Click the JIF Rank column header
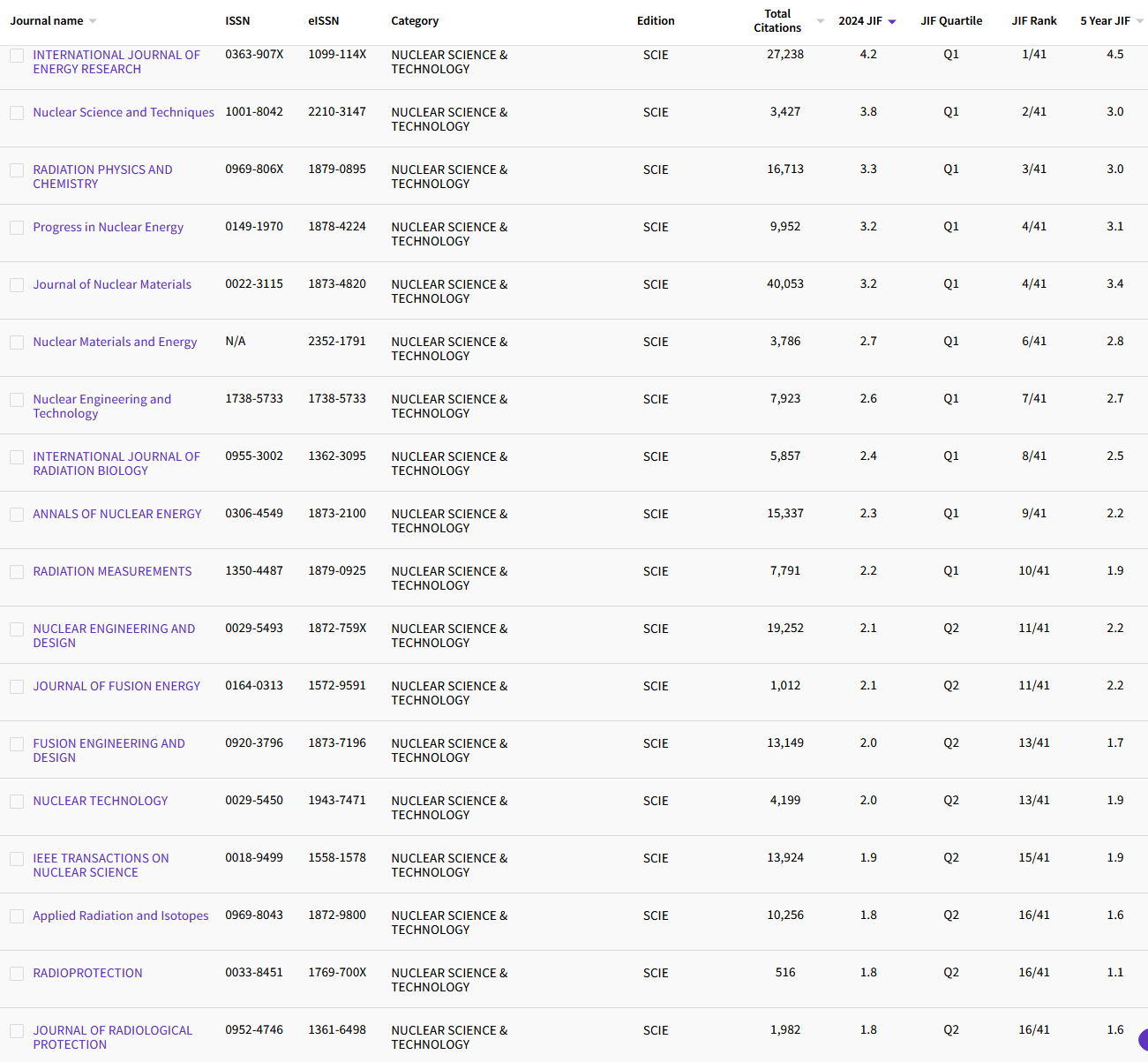This screenshot has height=1062, width=1148. click(x=1033, y=21)
